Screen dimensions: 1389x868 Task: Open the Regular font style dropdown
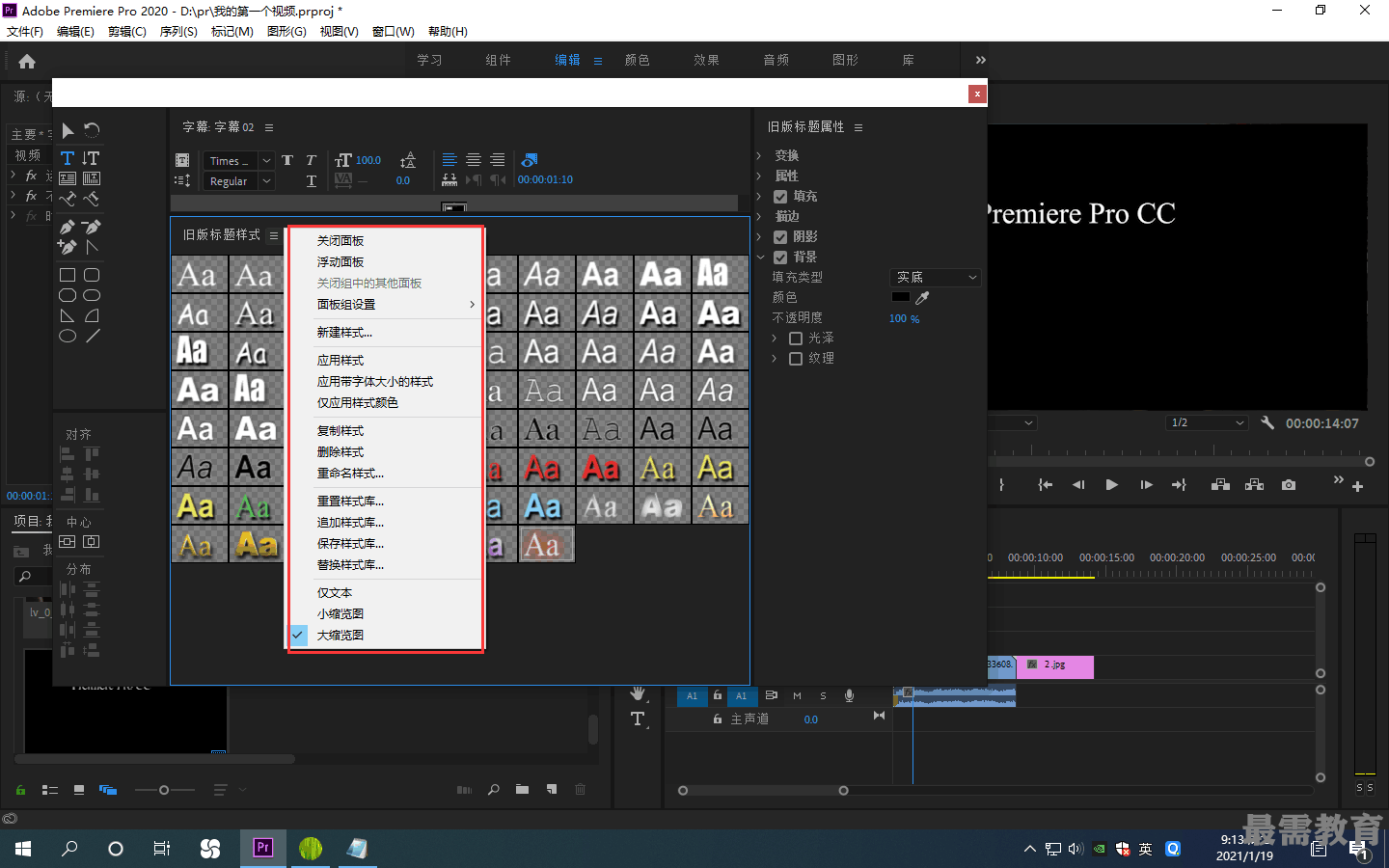[x=239, y=181]
